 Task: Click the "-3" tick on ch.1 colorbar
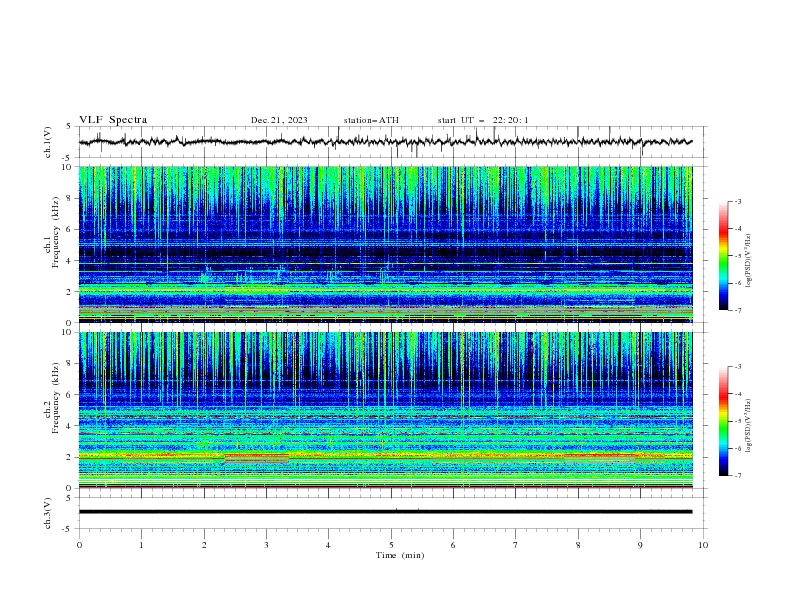click(x=738, y=201)
